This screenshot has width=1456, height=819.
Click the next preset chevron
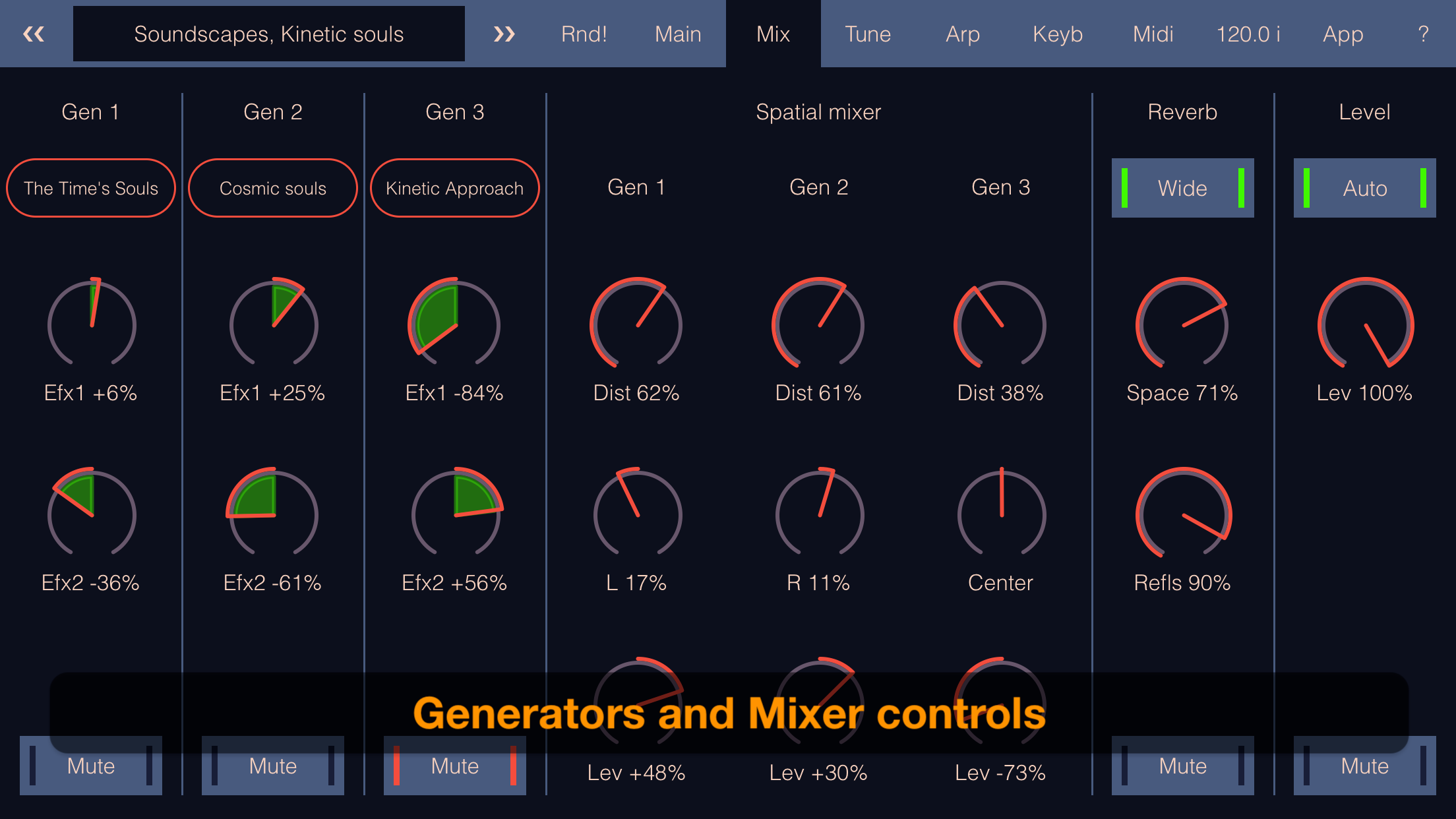pyautogui.click(x=504, y=34)
